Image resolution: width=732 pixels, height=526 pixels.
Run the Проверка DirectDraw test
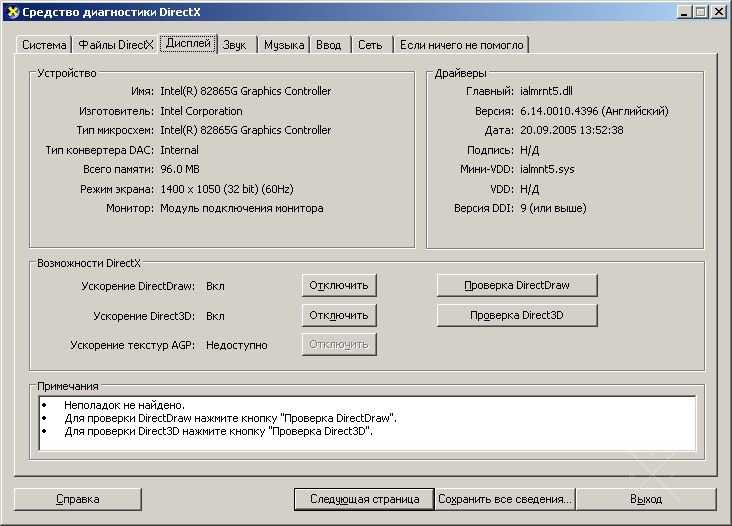coord(517,285)
